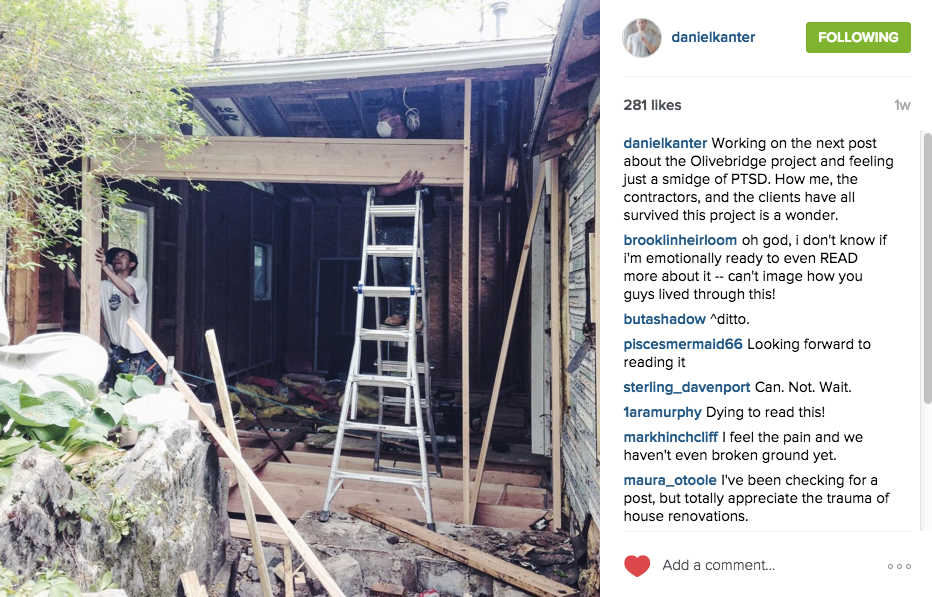This screenshot has width=932, height=597.
Task: Click the danielkanter username in header
Action: (x=713, y=37)
